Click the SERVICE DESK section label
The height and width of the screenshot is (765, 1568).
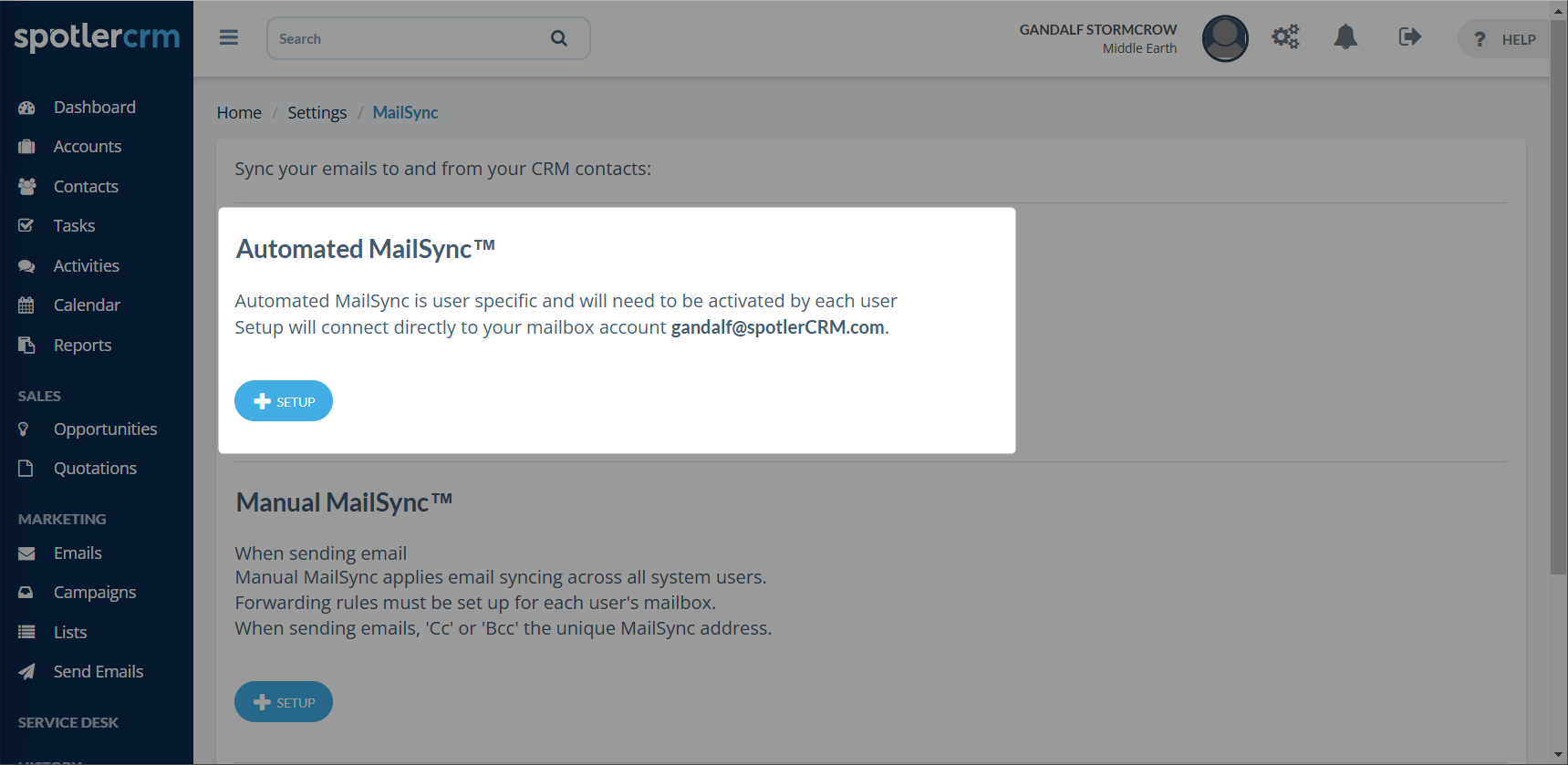coord(68,722)
